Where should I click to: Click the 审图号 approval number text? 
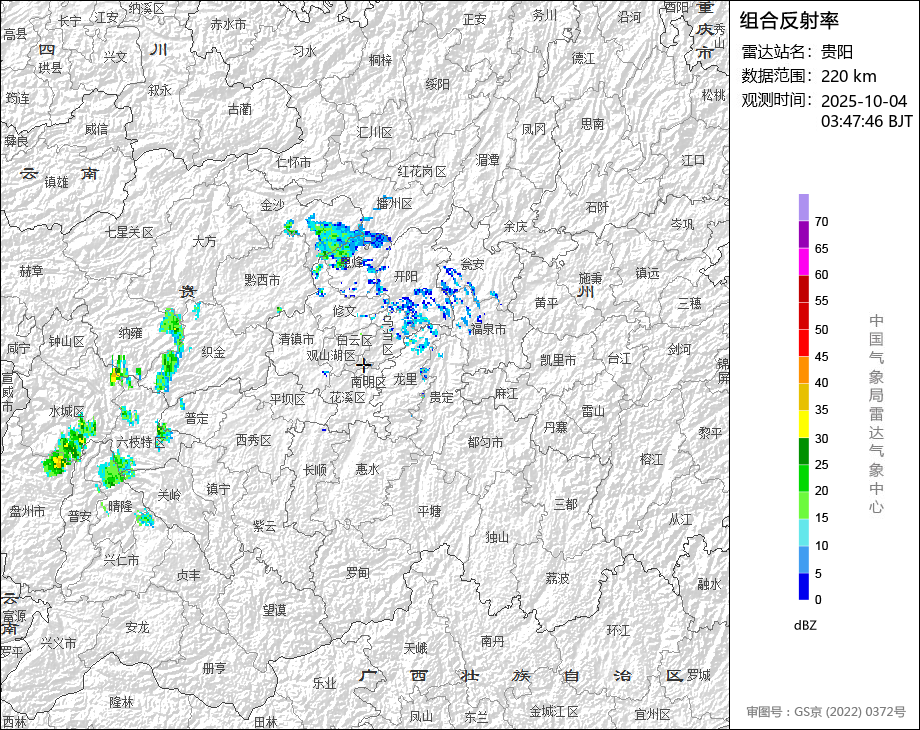(825, 712)
